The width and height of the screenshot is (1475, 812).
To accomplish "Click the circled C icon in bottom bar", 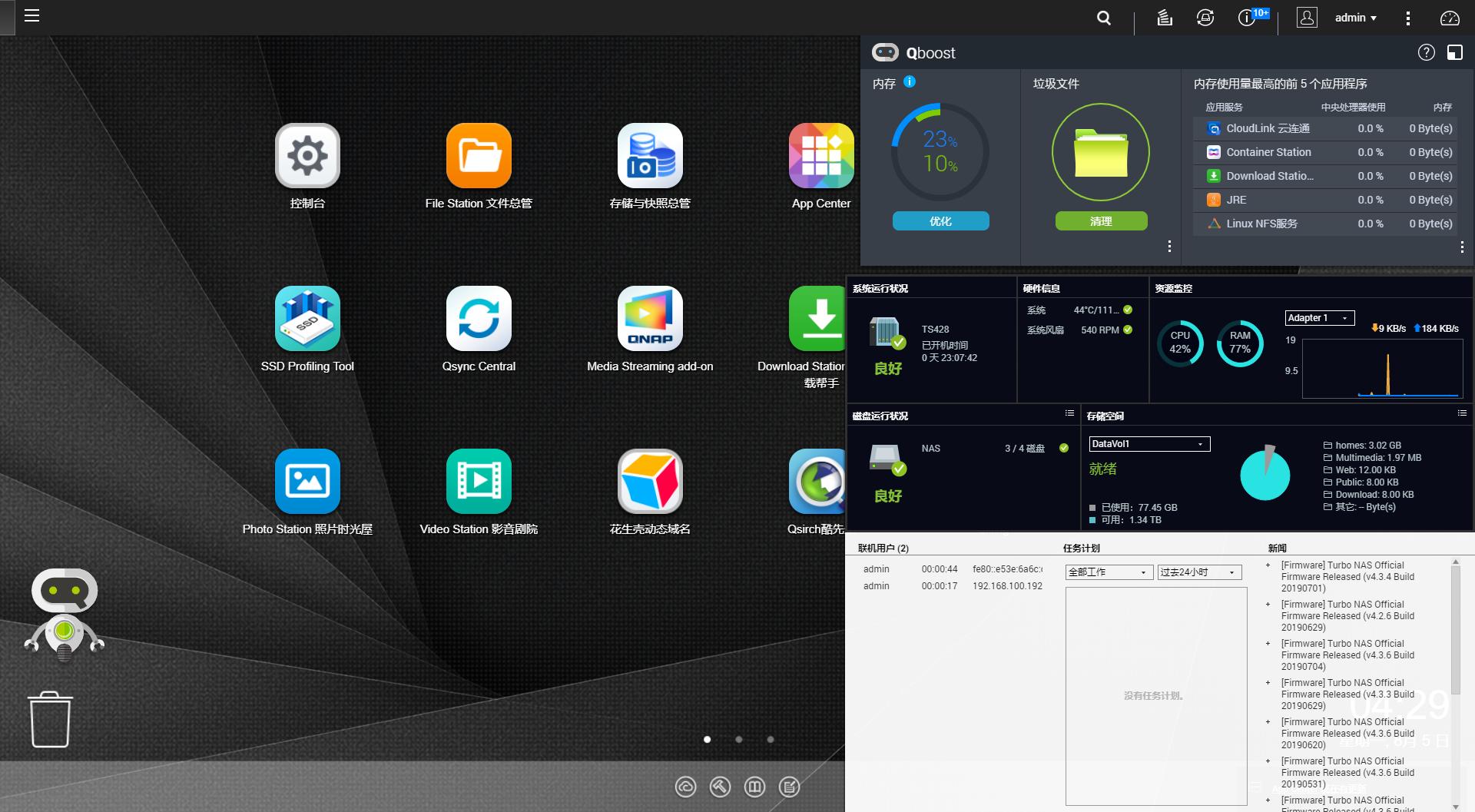I will click(685, 787).
